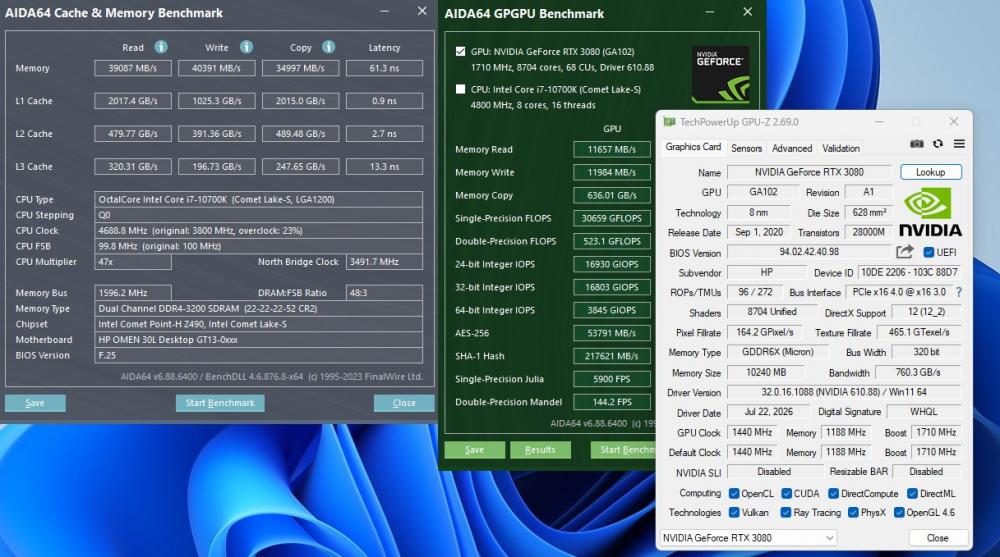Click the Bandwidth 760.3 GB/s field
The width and height of the screenshot is (1000, 557).
[918, 372]
